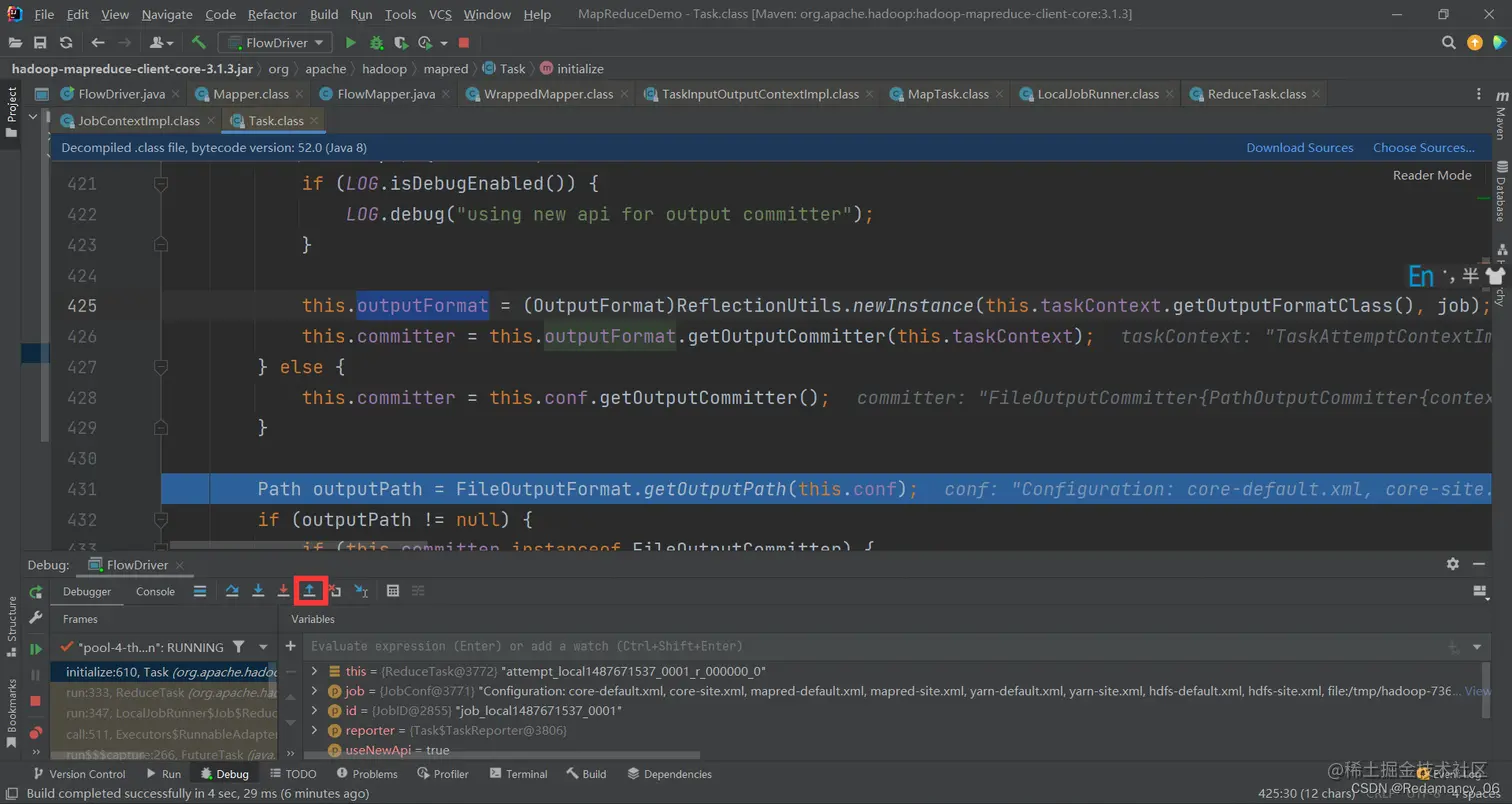This screenshot has width=1512, height=804.
Task: Click the Force Step Into icon
Action: pos(284,591)
